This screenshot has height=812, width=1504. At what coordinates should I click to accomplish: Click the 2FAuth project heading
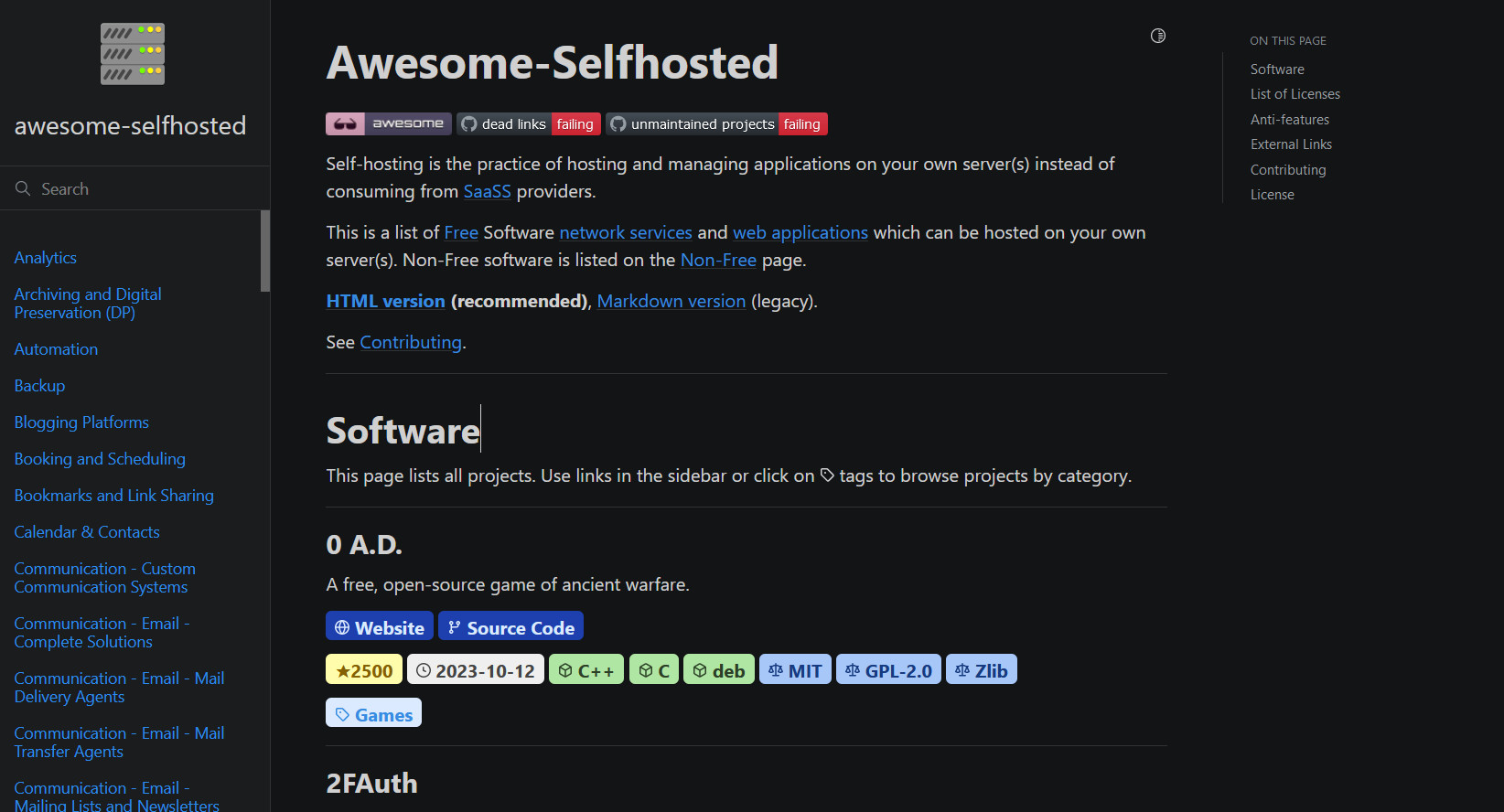[371, 784]
